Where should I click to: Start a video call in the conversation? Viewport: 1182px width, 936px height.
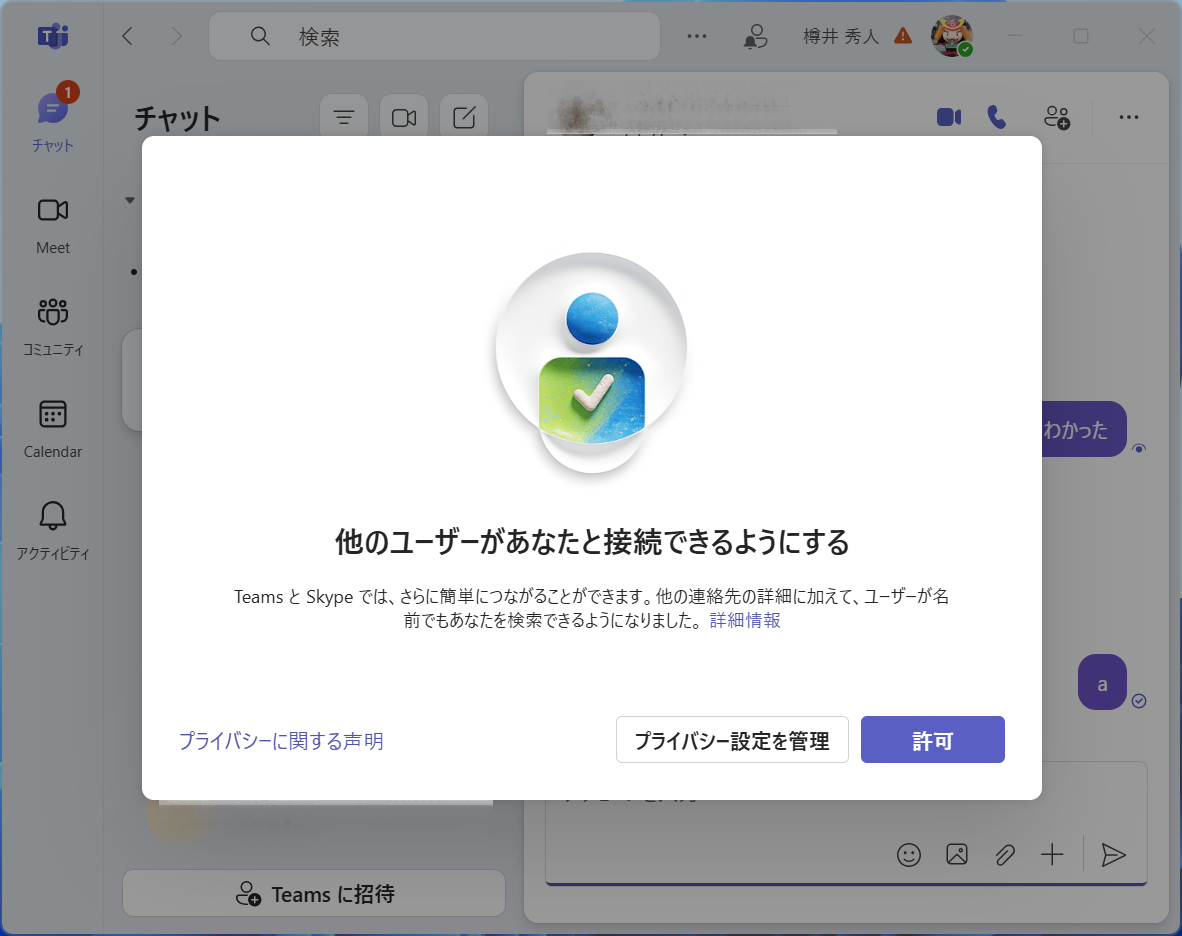point(948,117)
